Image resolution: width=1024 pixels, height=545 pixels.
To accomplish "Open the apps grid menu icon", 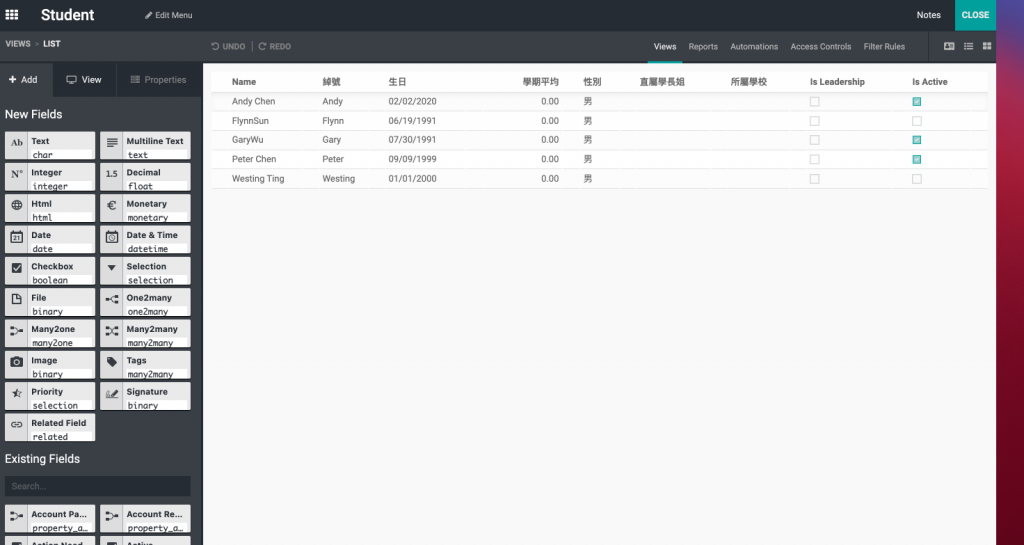I will [12, 14].
